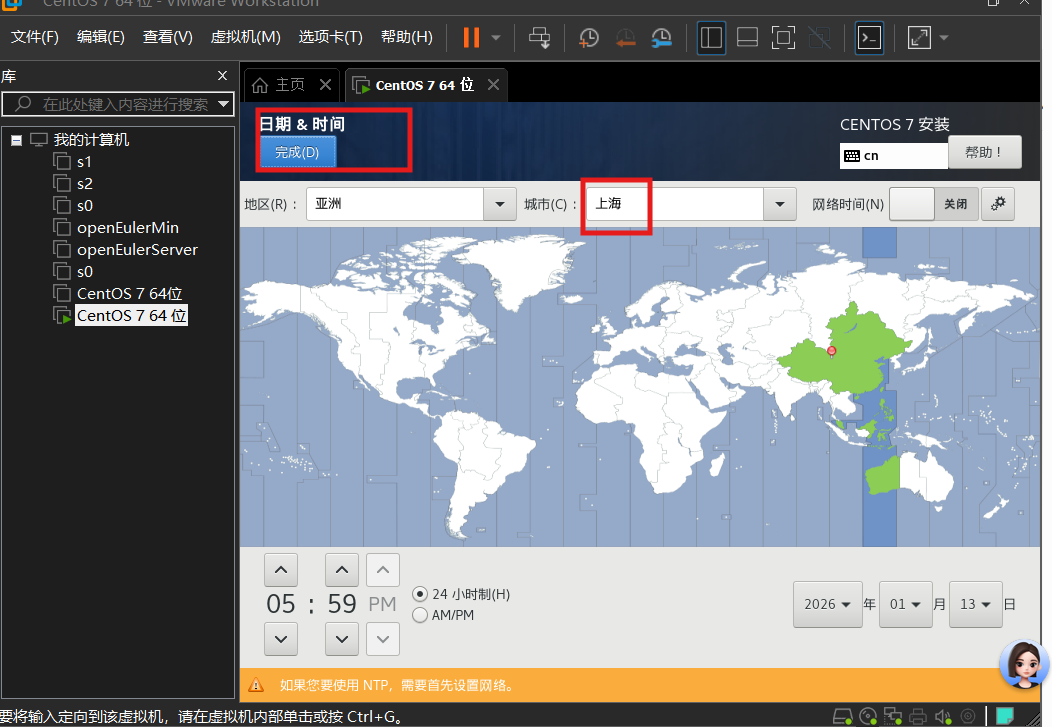The width and height of the screenshot is (1052, 727).
Task: Click the stretch guest display icon
Action: pos(919,38)
